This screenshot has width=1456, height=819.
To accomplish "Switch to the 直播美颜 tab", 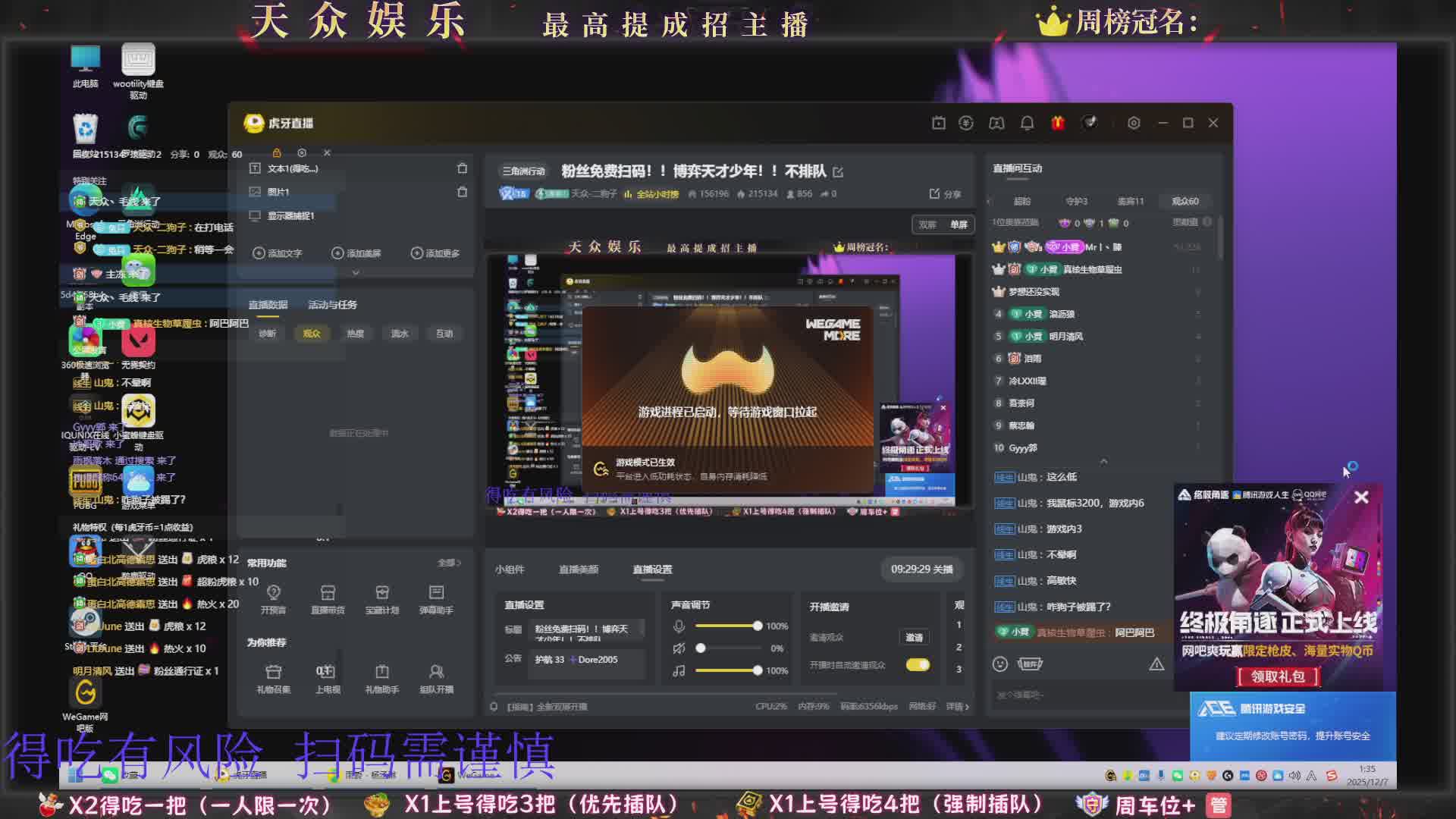I will tap(579, 570).
